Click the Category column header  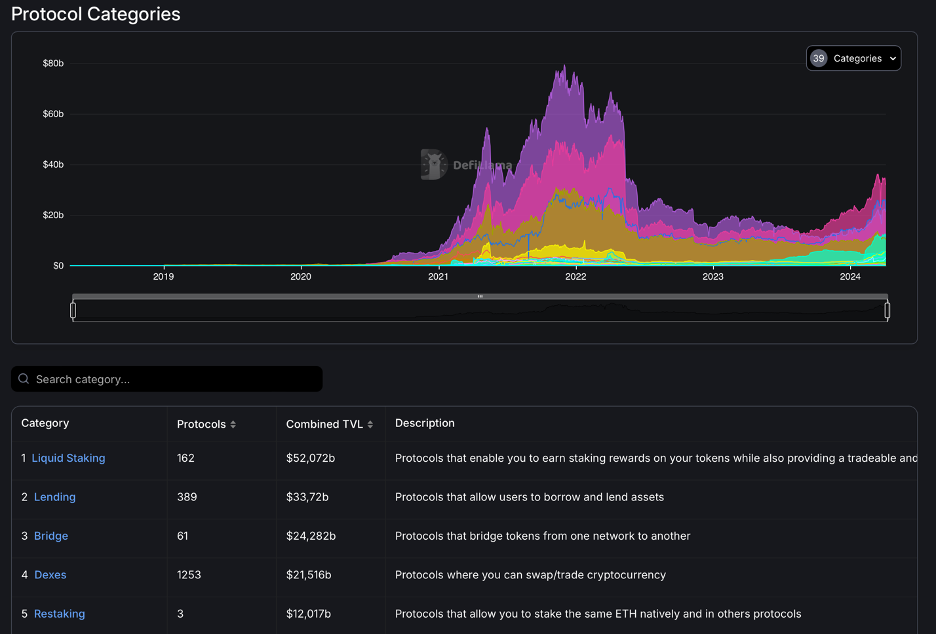point(45,423)
